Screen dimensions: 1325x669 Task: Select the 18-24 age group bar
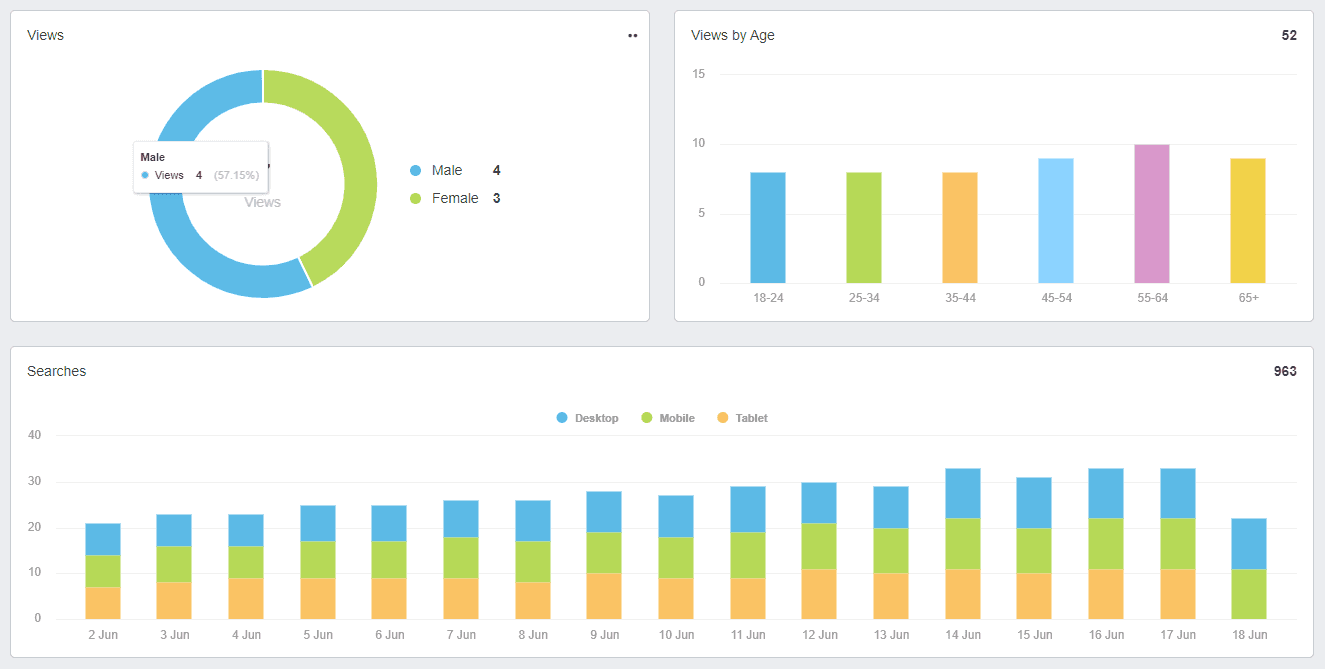[x=767, y=228]
